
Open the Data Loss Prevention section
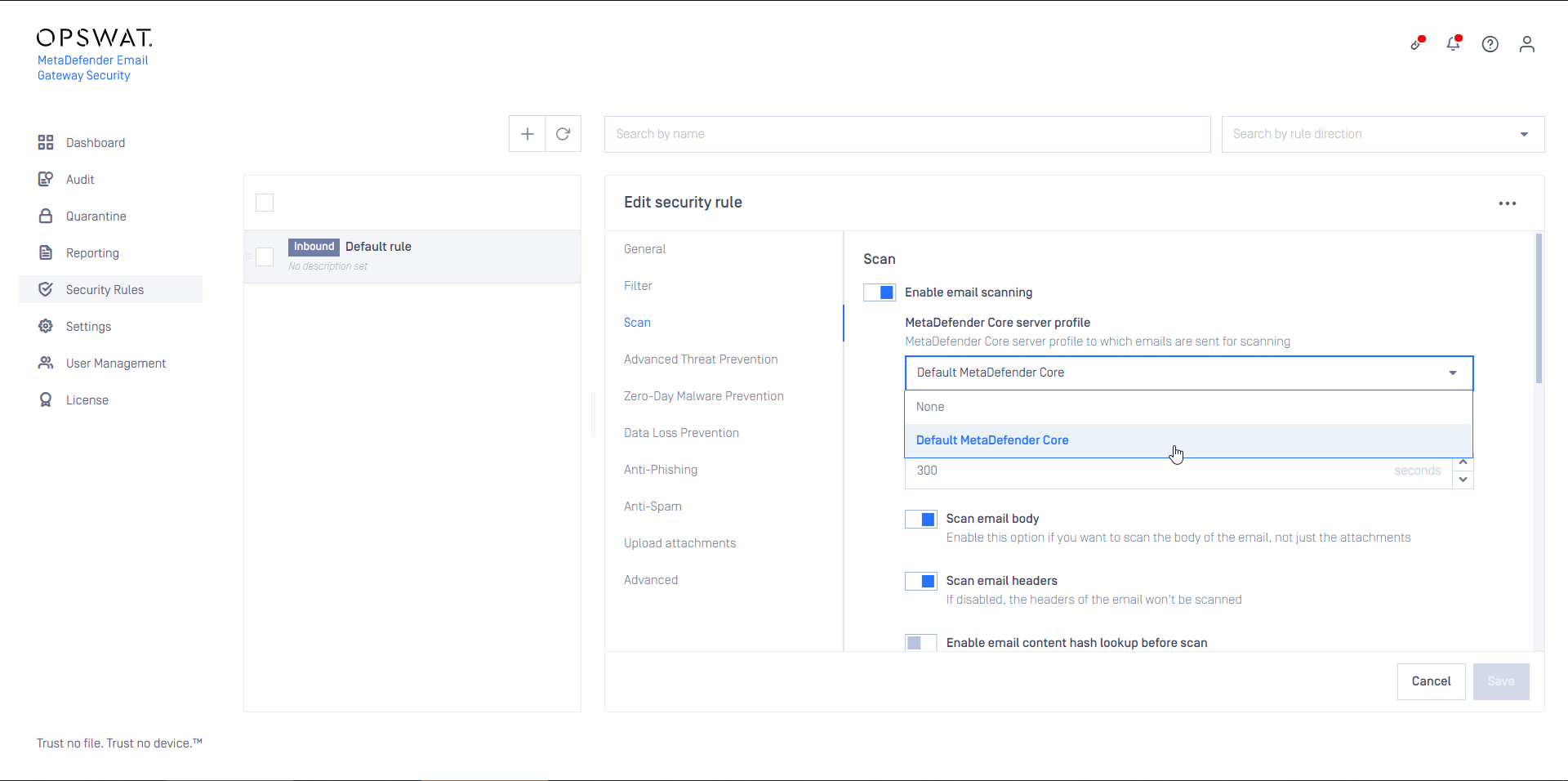click(x=681, y=433)
